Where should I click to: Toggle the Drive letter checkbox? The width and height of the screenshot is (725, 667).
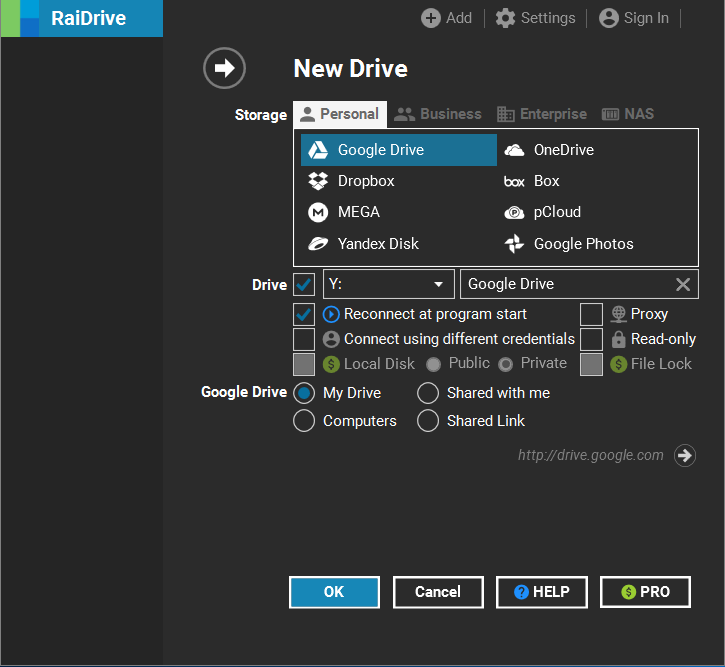point(304,284)
